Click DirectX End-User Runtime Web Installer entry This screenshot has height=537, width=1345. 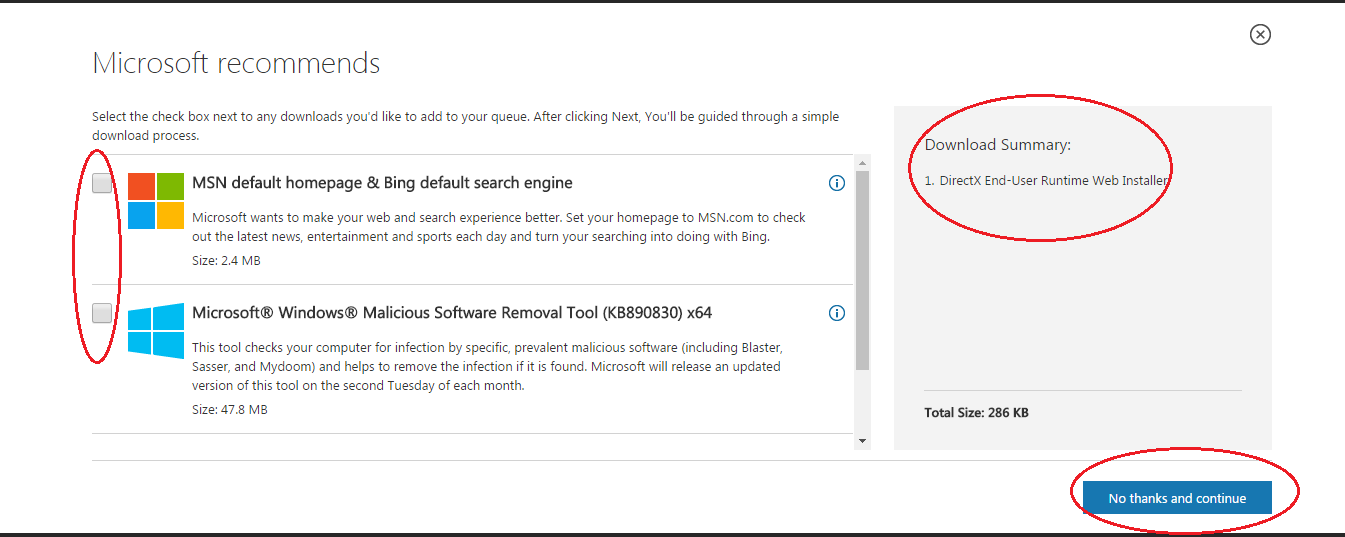click(1047, 181)
